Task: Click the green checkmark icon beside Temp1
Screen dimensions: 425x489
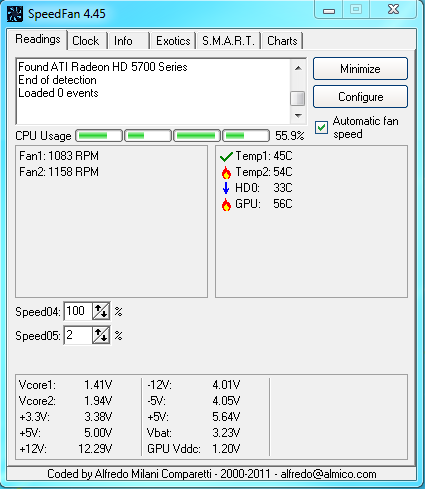Action: [x=226, y=156]
